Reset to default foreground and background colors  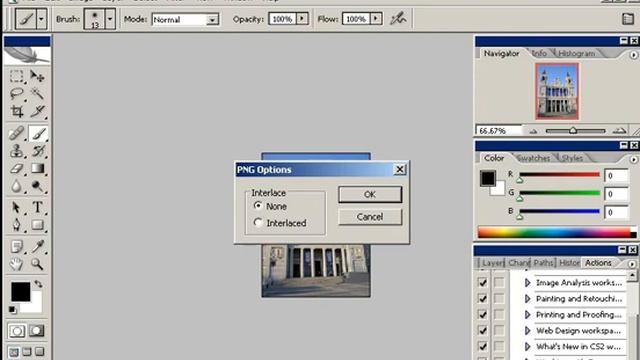[13, 310]
